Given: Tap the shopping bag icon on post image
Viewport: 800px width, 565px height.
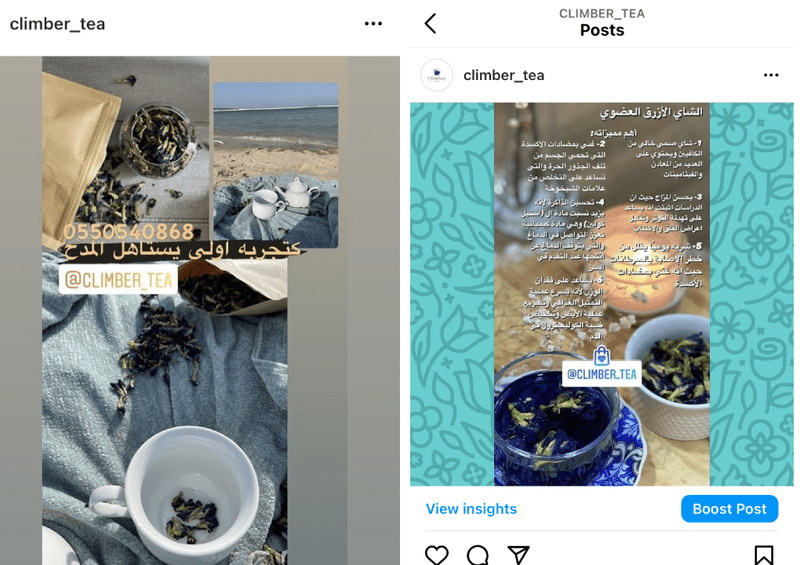Looking at the screenshot, I should (602, 356).
